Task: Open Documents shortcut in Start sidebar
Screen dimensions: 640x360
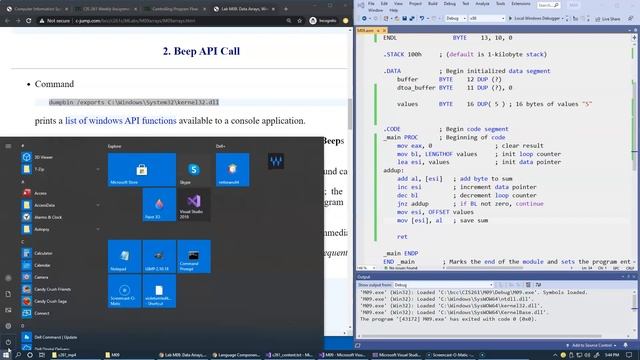Action: point(8,294)
